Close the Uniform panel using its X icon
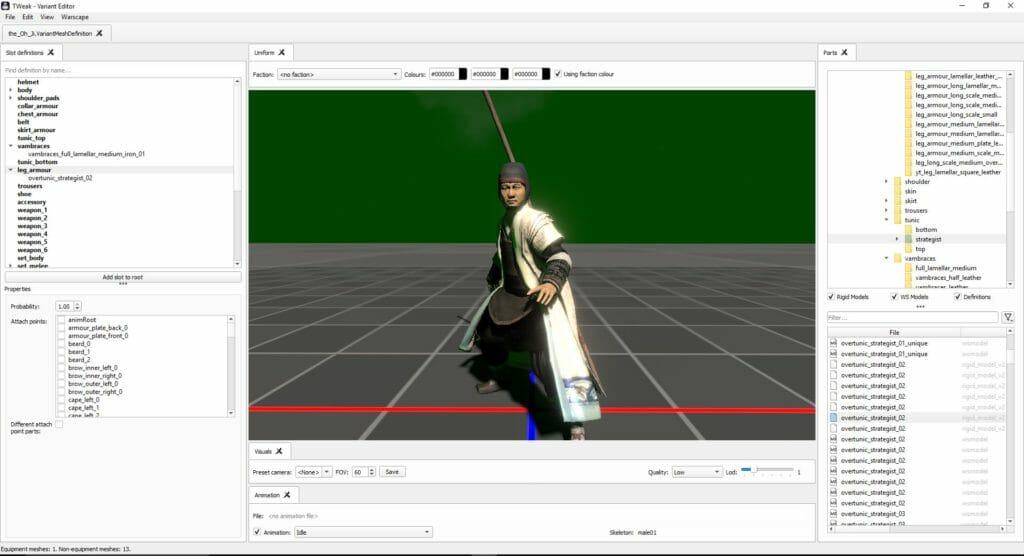This screenshot has width=1024, height=556. [282, 52]
